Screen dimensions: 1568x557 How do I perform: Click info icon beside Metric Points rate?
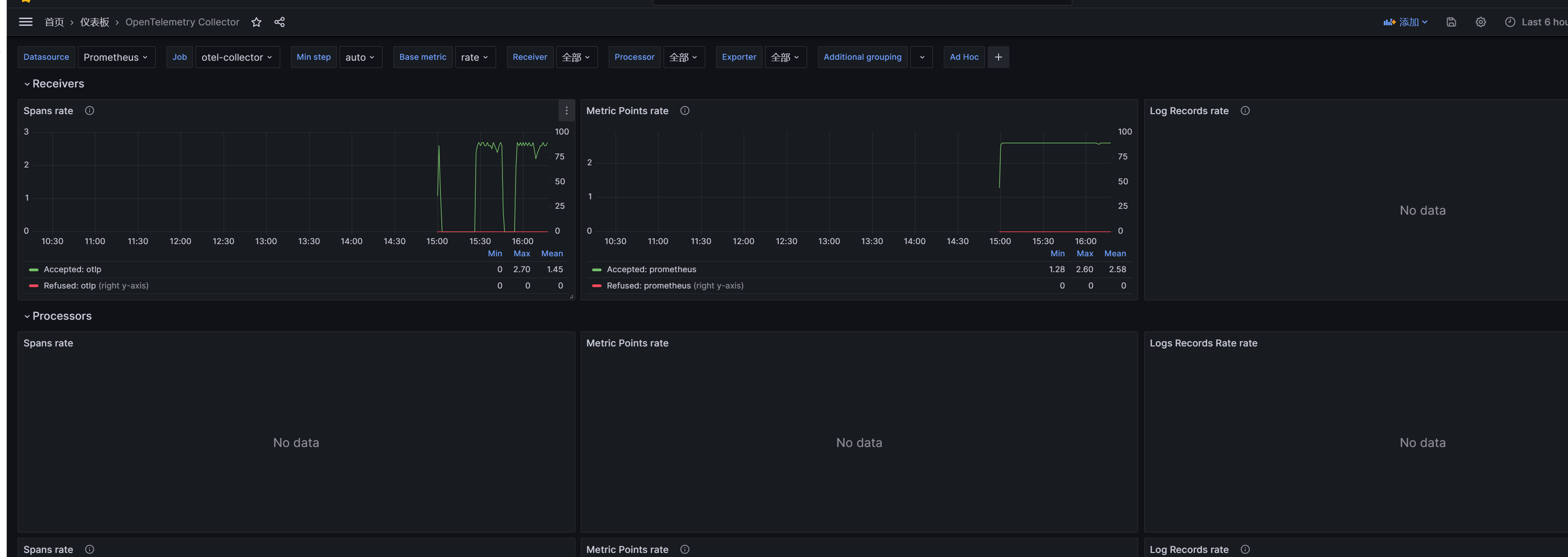click(685, 111)
